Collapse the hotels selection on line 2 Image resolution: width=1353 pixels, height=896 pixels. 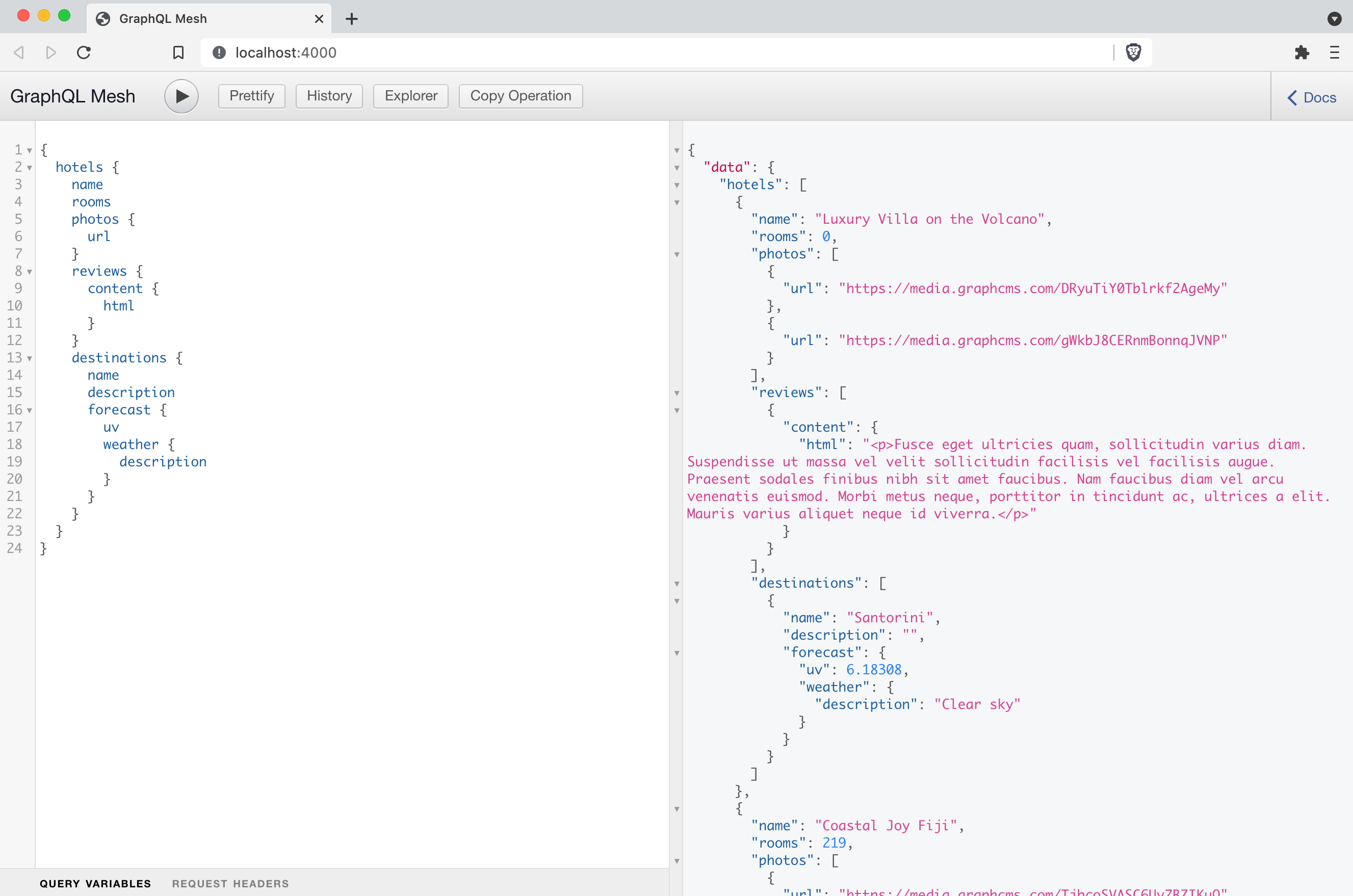pos(30,168)
